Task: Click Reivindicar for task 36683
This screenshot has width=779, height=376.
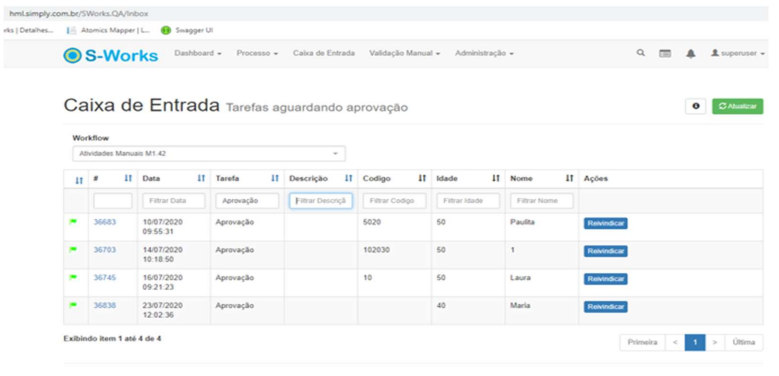Action: (x=605, y=224)
